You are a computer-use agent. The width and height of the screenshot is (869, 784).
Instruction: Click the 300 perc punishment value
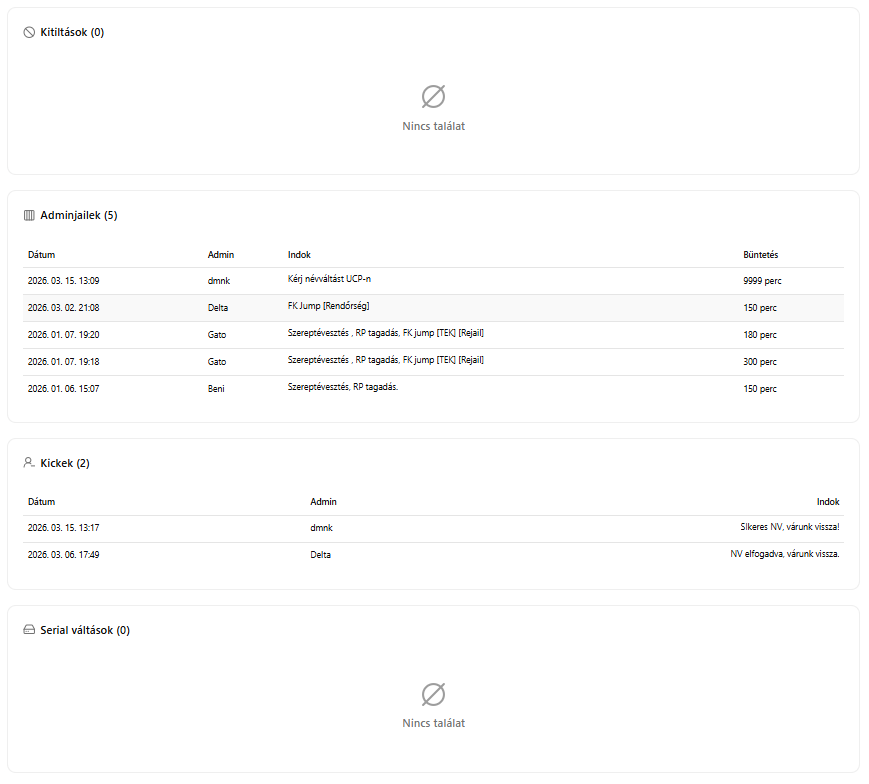759,362
